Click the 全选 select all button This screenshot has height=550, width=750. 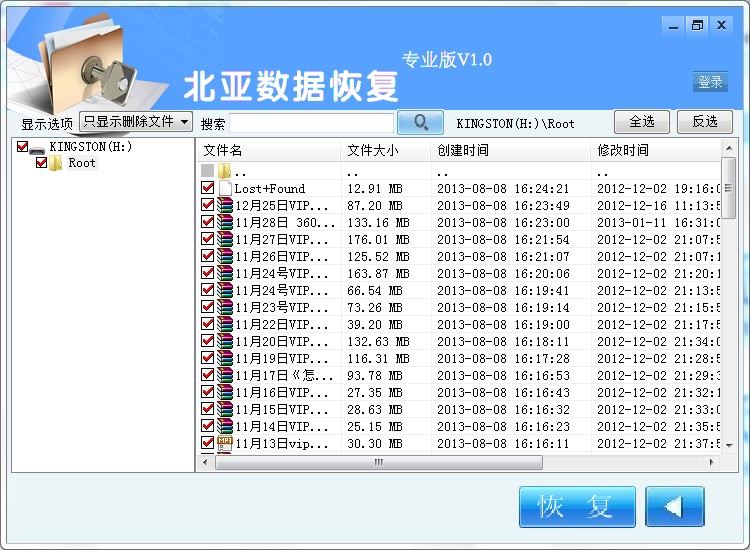click(641, 122)
